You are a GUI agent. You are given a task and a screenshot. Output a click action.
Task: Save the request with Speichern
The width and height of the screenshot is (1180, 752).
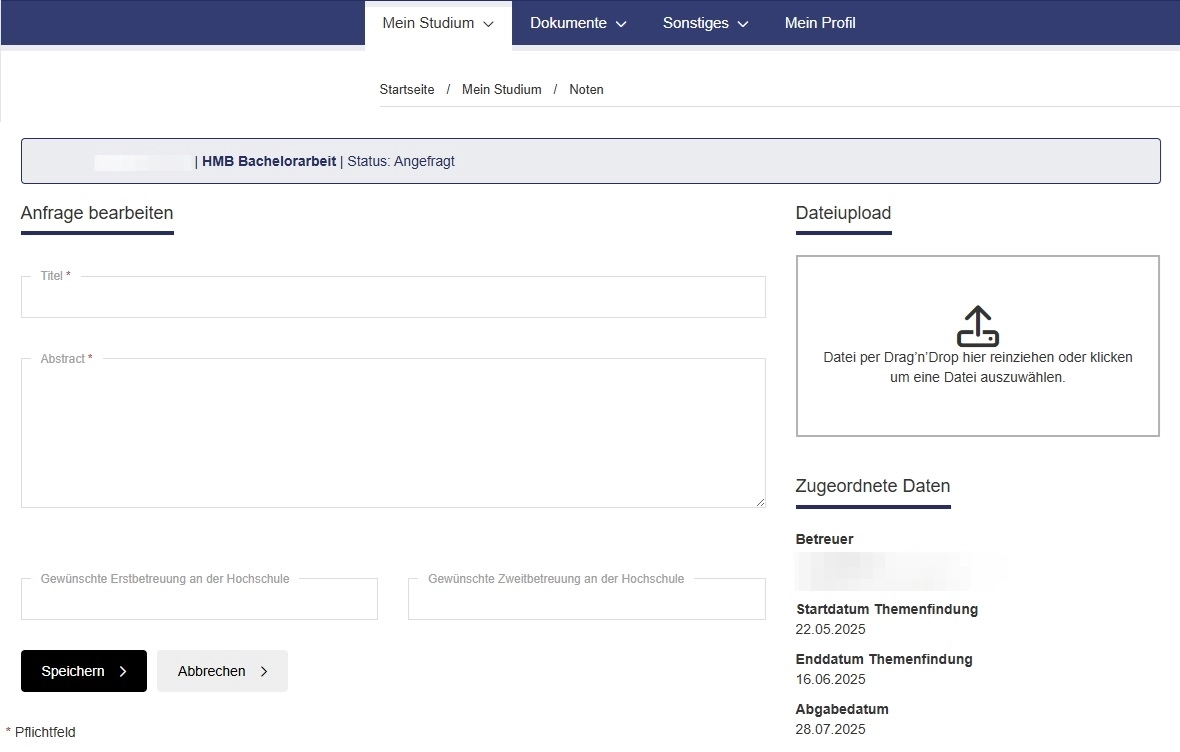point(84,671)
